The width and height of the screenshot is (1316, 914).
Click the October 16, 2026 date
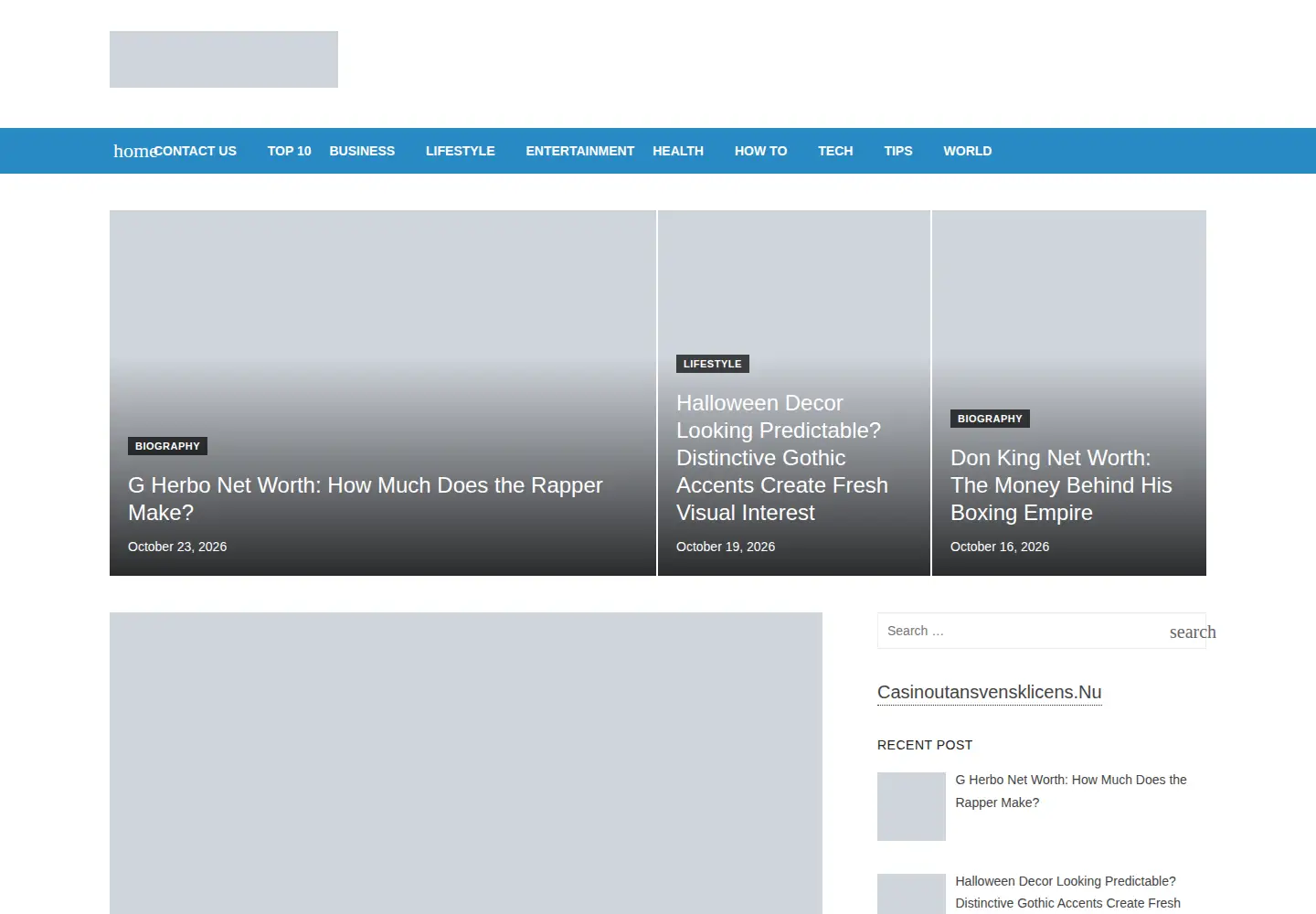(x=1000, y=547)
